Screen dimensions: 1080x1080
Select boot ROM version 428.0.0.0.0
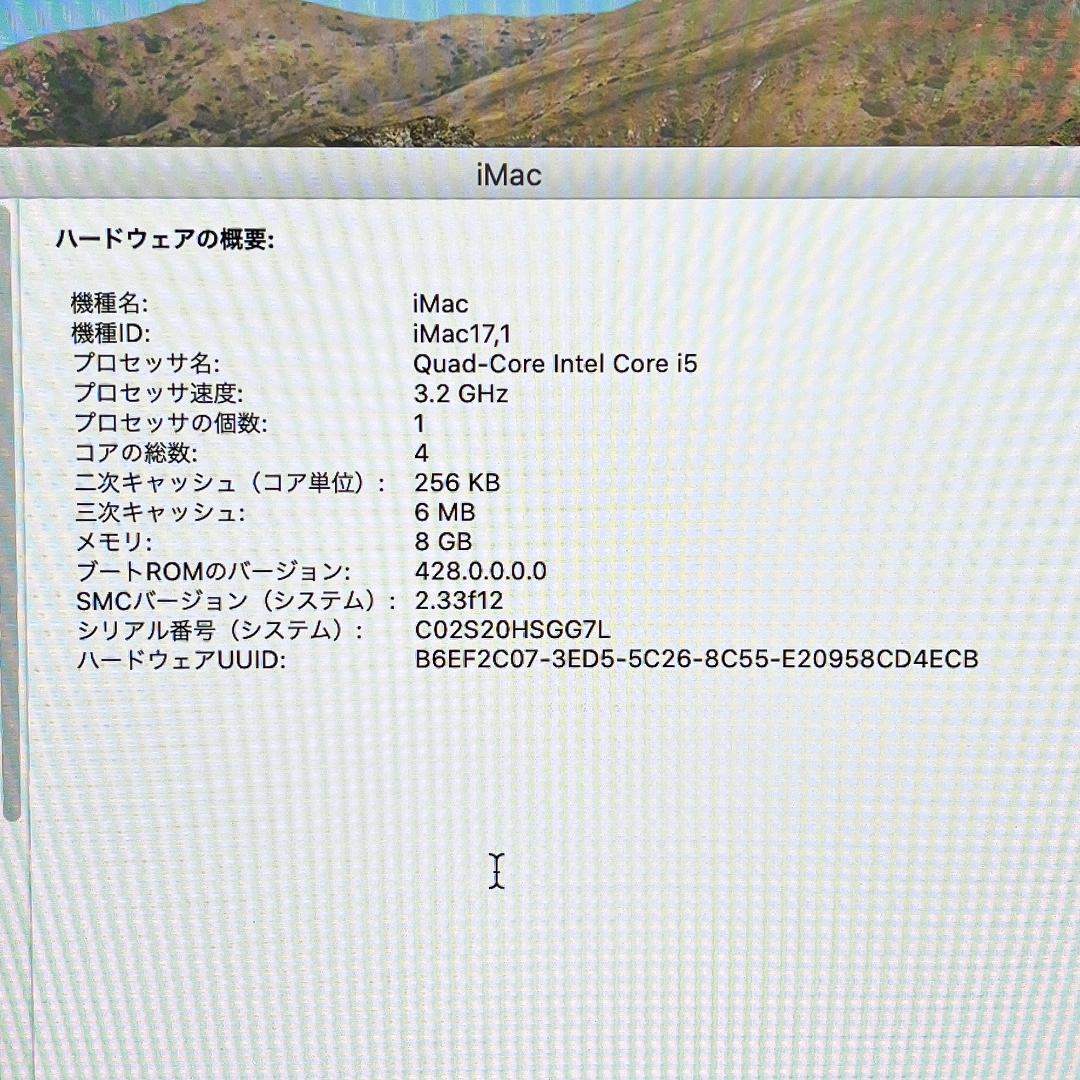481,570
